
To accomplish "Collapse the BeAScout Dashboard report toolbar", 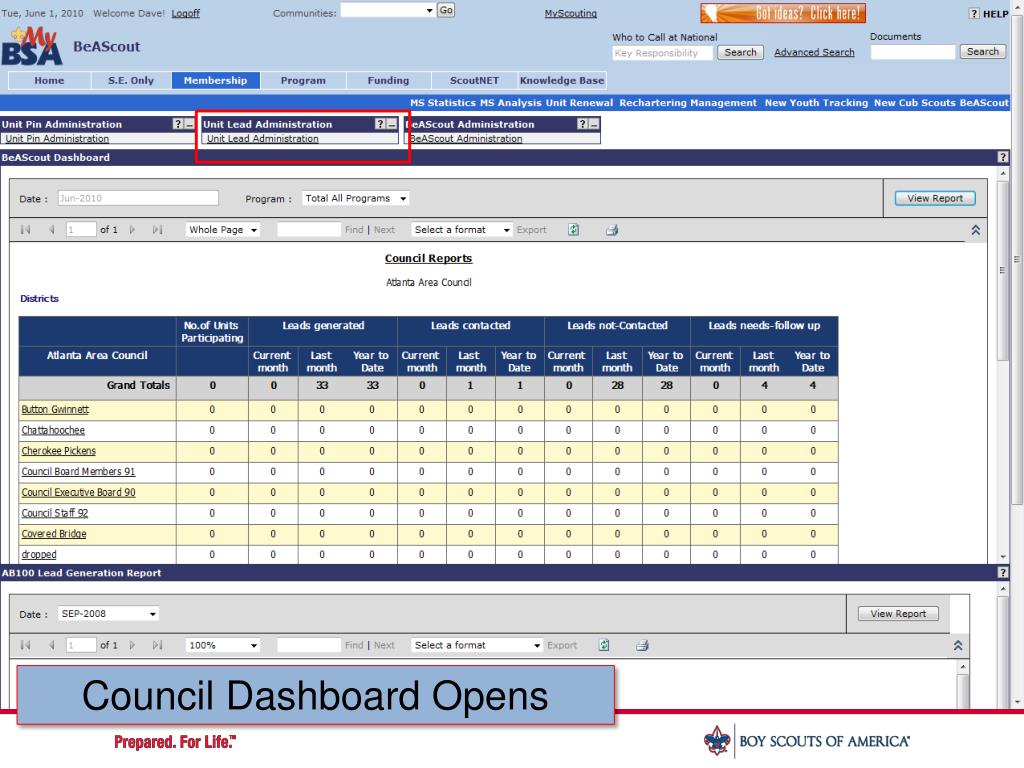I will pyautogui.click(x=976, y=231).
